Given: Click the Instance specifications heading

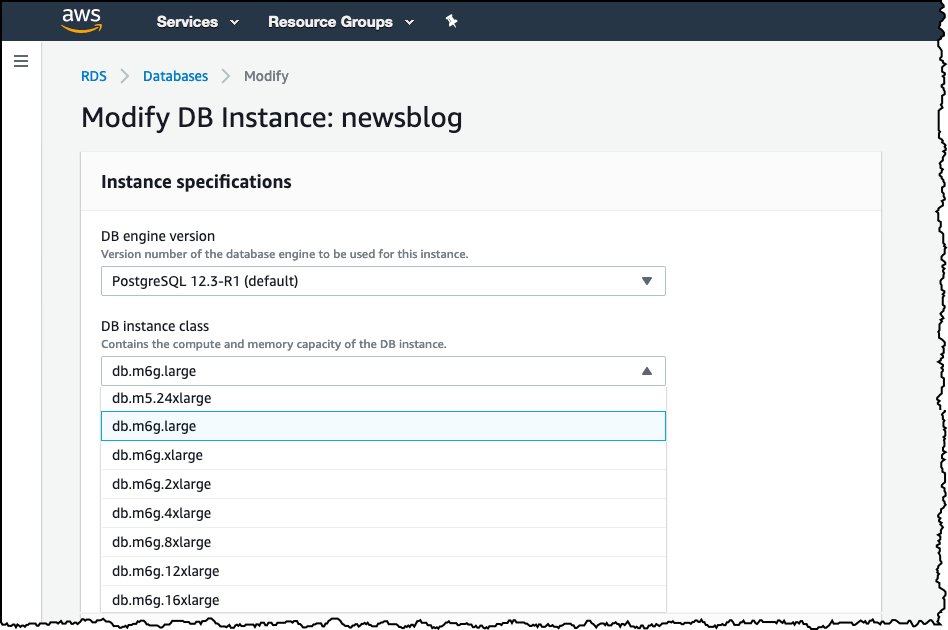Looking at the screenshot, I should point(196,182).
